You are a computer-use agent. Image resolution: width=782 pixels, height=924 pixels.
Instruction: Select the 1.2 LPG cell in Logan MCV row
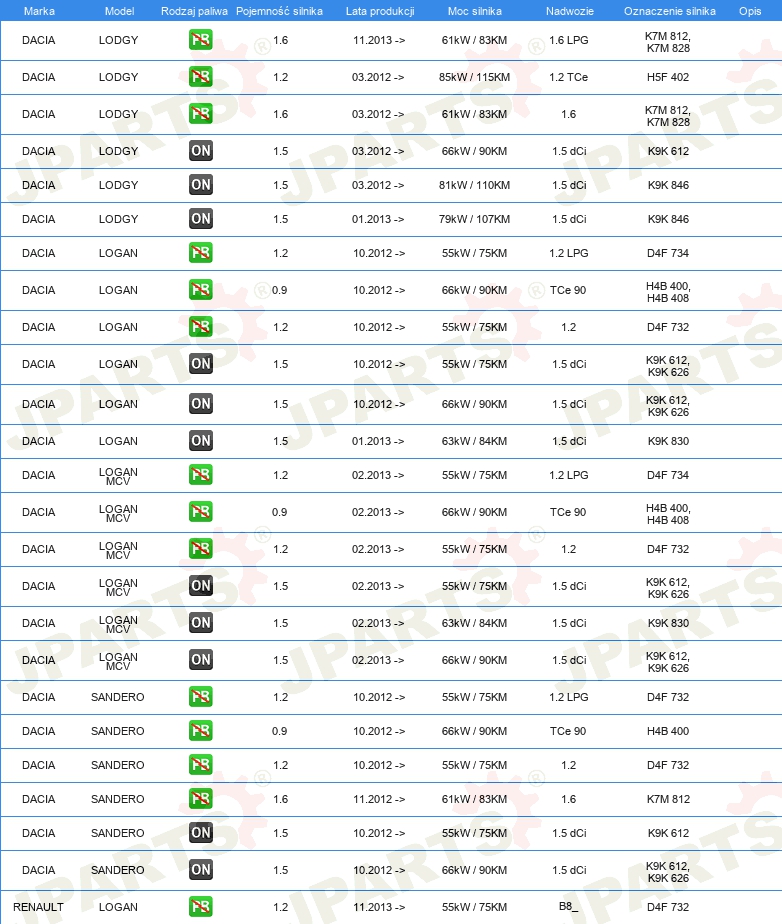coord(568,475)
